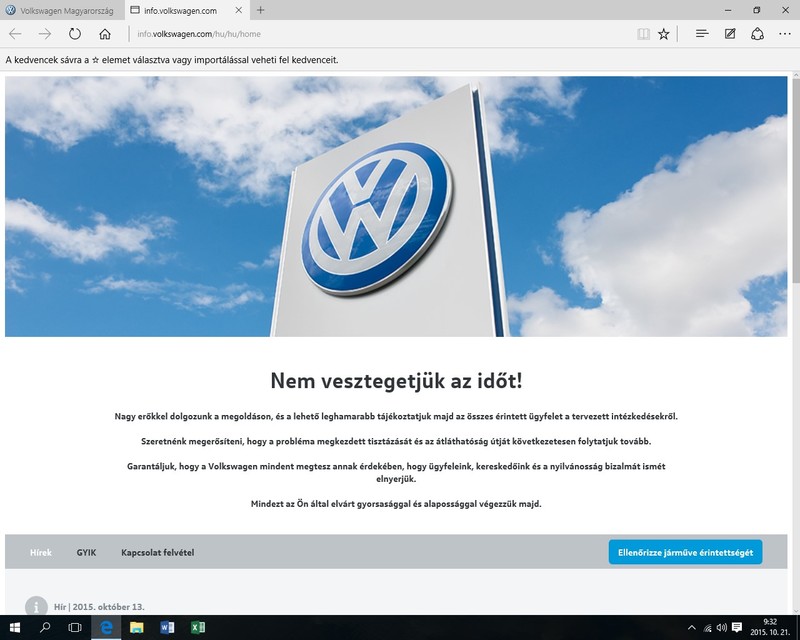Screen dimensions: 800x640
Task: Open File Explorer from taskbar
Action: [136, 627]
